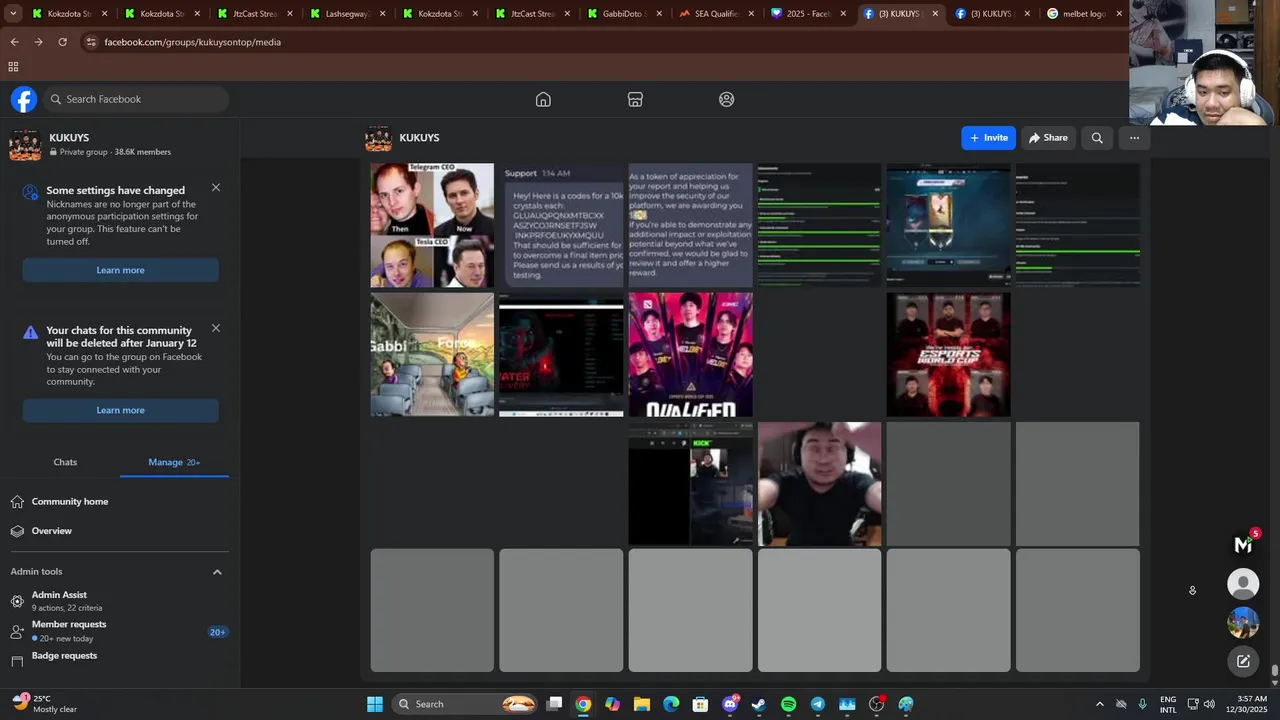The image size is (1280, 720).
Task: Open the QUALIFIED team photo thumbnail
Action: [690, 354]
